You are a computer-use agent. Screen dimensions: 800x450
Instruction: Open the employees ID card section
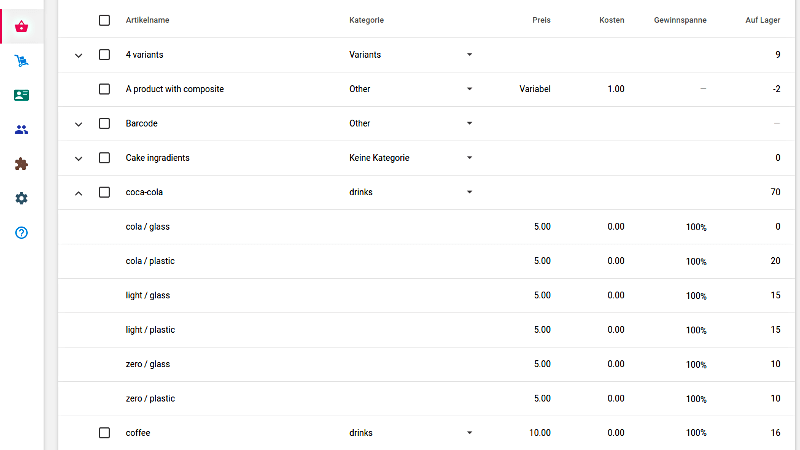click(21, 96)
